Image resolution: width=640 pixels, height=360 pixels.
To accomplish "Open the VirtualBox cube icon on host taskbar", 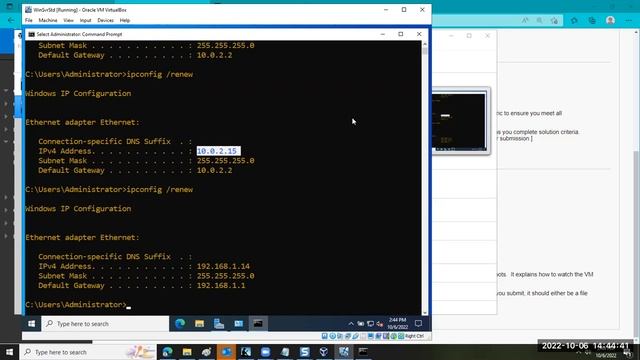I will pyautogui.click(x=324, y=352).
